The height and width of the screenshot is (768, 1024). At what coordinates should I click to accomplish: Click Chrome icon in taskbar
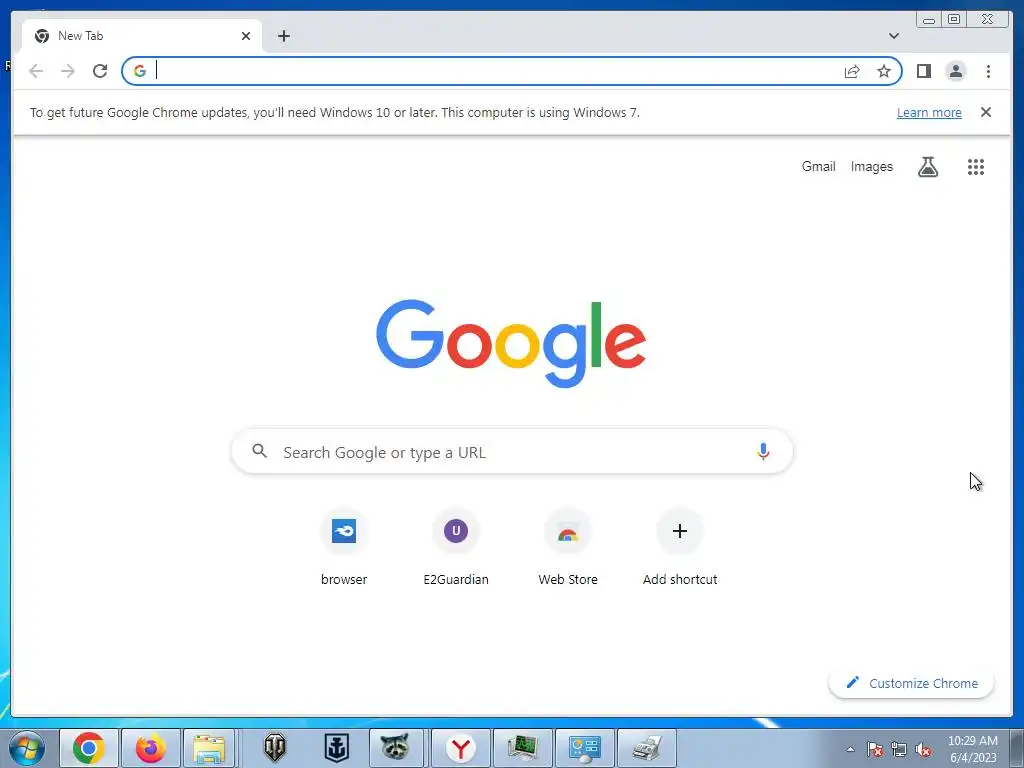coord(89,748)
